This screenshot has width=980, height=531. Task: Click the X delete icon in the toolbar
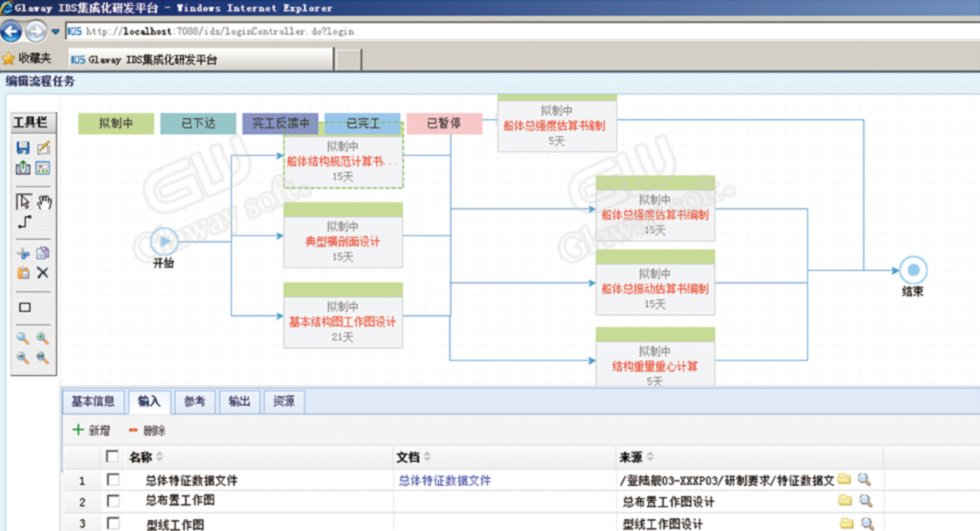(42, 273)
